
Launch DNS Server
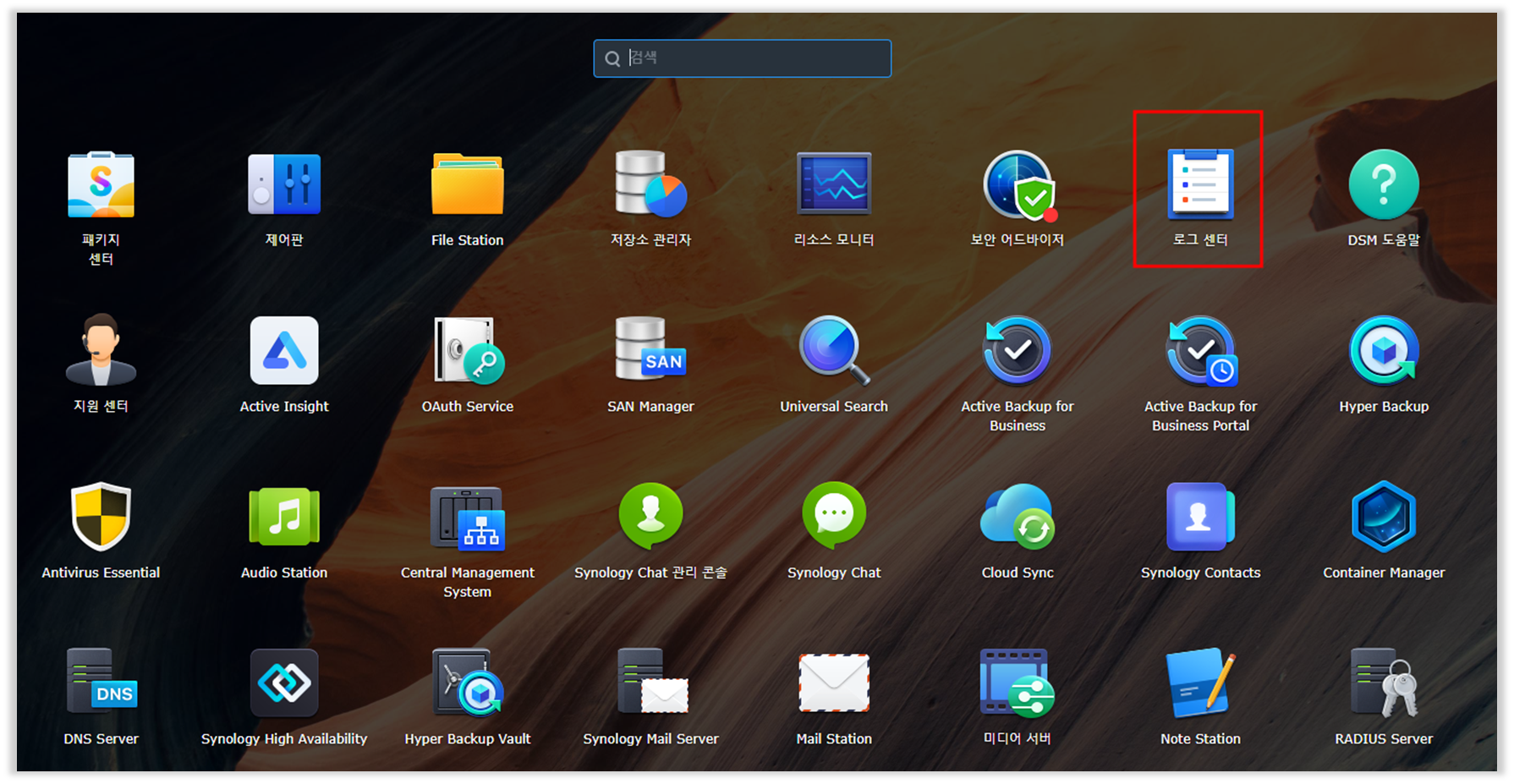(101, 683)
